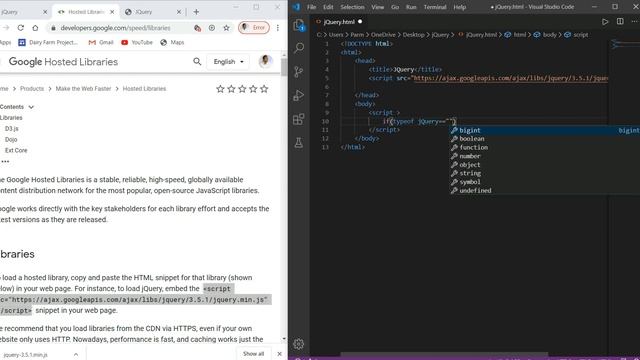The image size is (640, 360).
Task: Rate page with the first star
Action: click(x=220, y=89)
